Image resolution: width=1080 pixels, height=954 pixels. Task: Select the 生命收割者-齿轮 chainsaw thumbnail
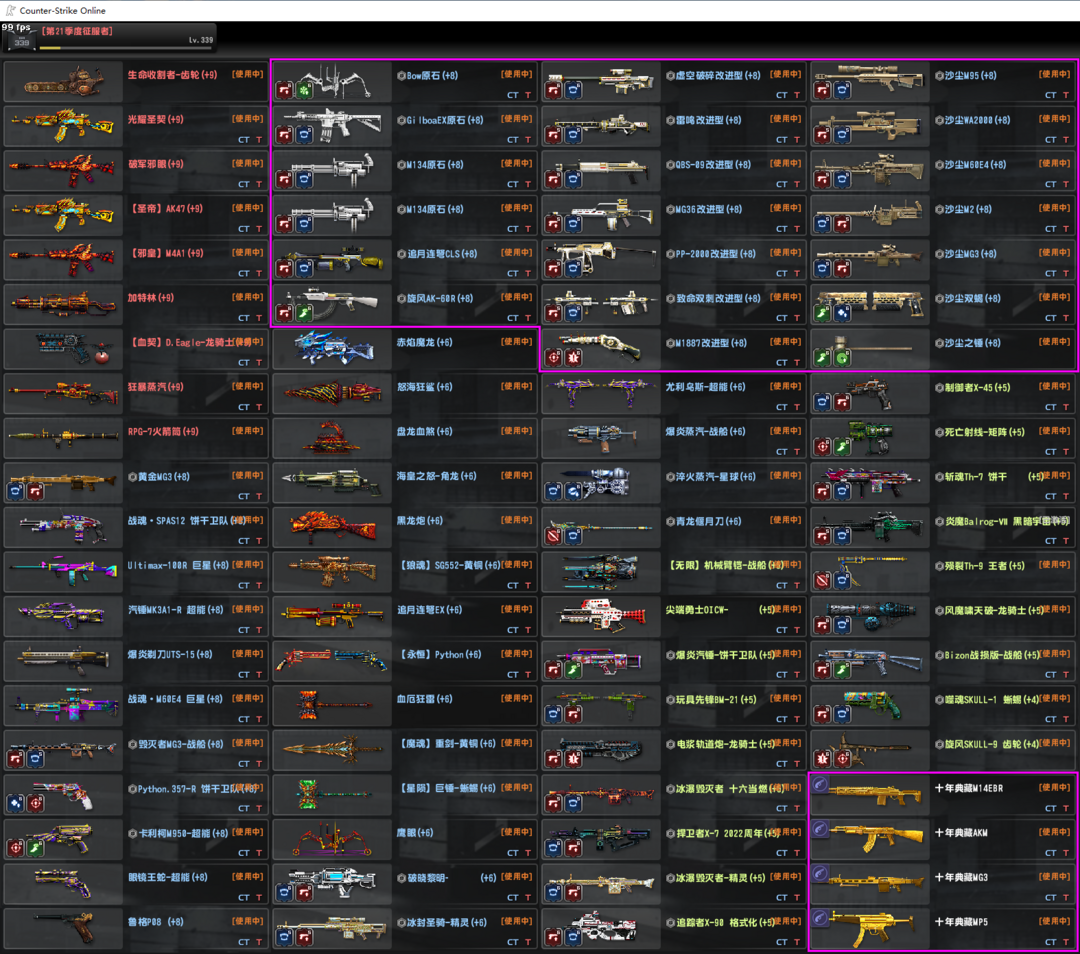(x=63, y=82)
